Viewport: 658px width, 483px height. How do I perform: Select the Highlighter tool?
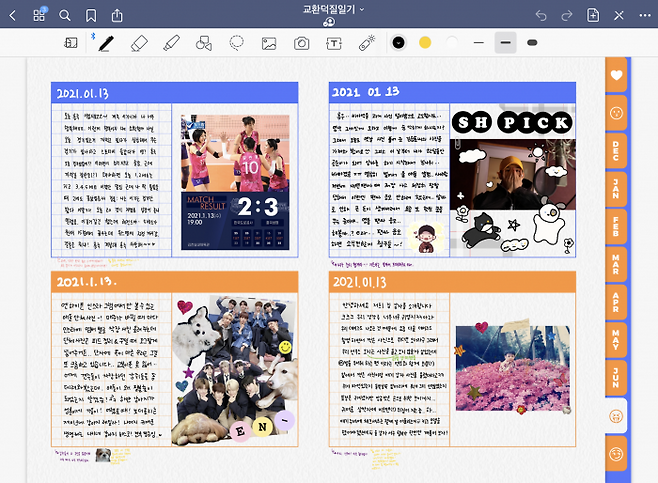click(171, 43)
